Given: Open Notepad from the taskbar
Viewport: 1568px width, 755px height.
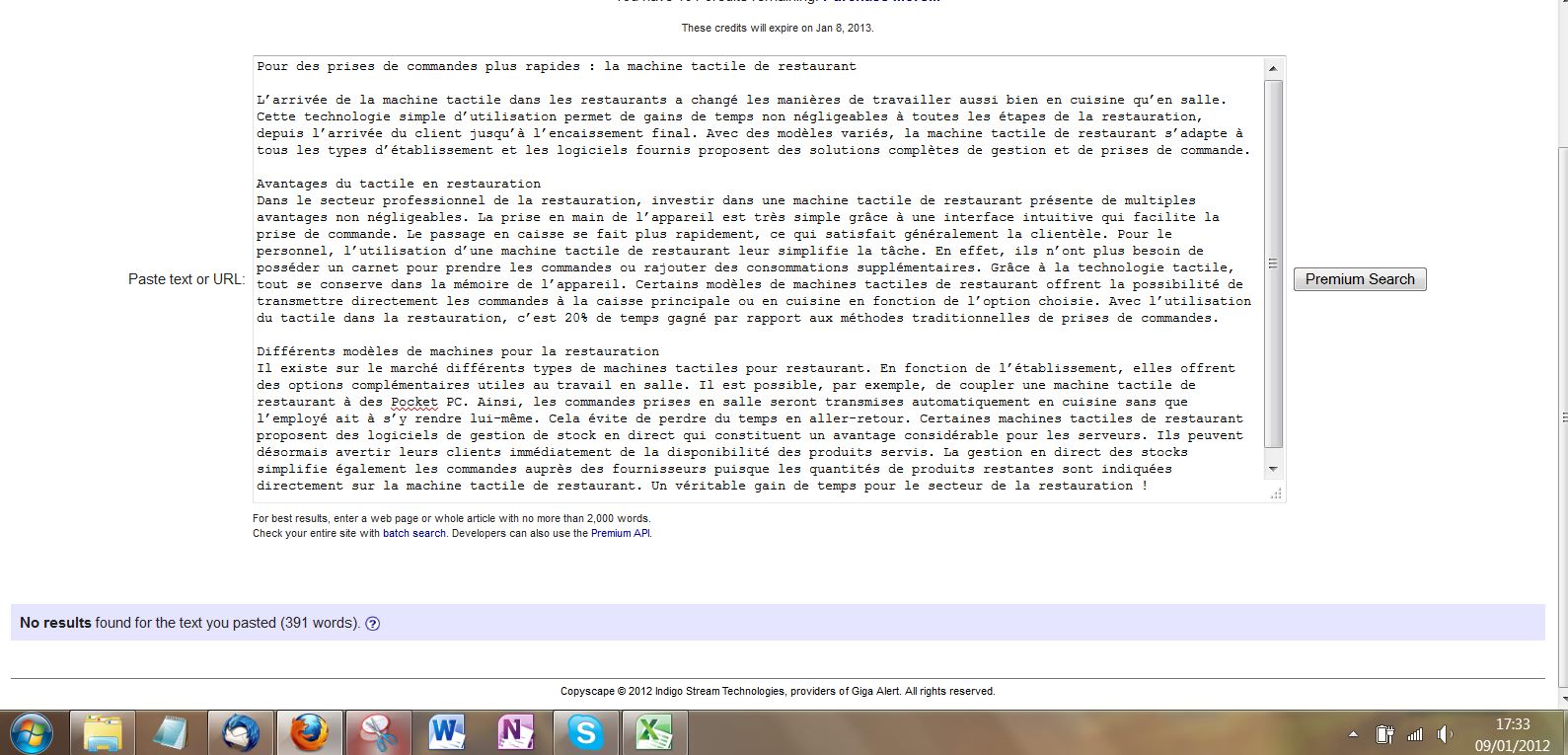Looking at the screenshot, I should 172,733.
